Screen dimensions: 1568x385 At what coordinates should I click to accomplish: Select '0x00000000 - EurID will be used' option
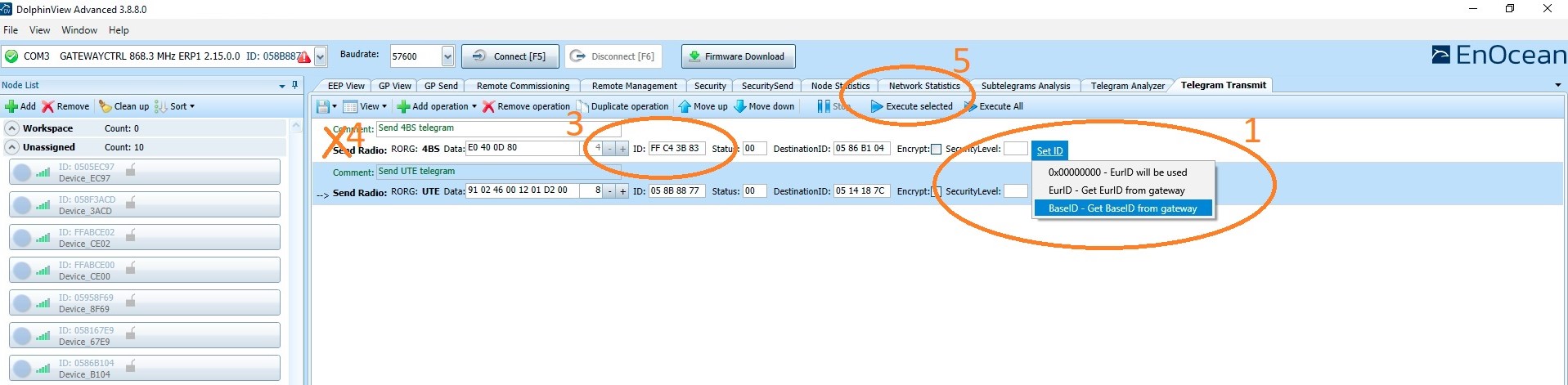(x=1122, y=172)
